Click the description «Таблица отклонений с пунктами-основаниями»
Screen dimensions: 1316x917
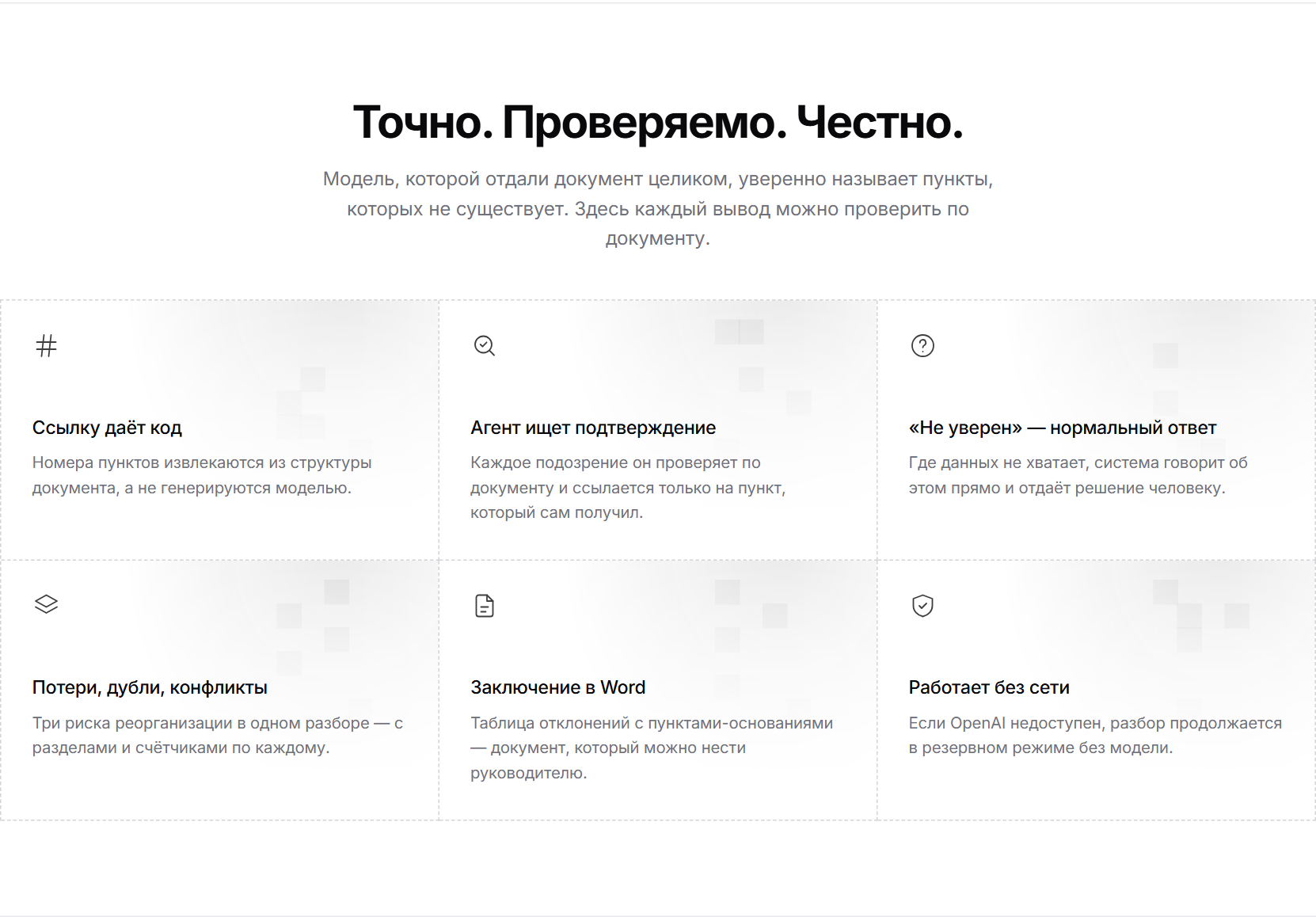(652, 748)
